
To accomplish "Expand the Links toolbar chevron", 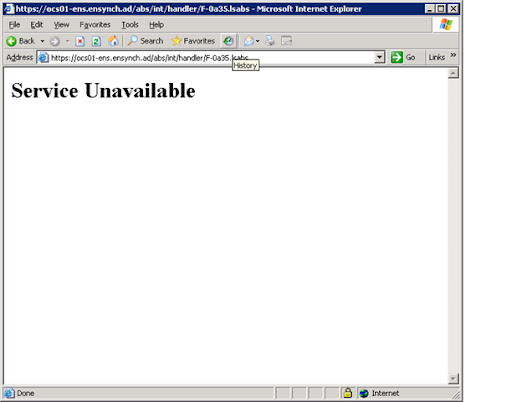I will point(453,55).
